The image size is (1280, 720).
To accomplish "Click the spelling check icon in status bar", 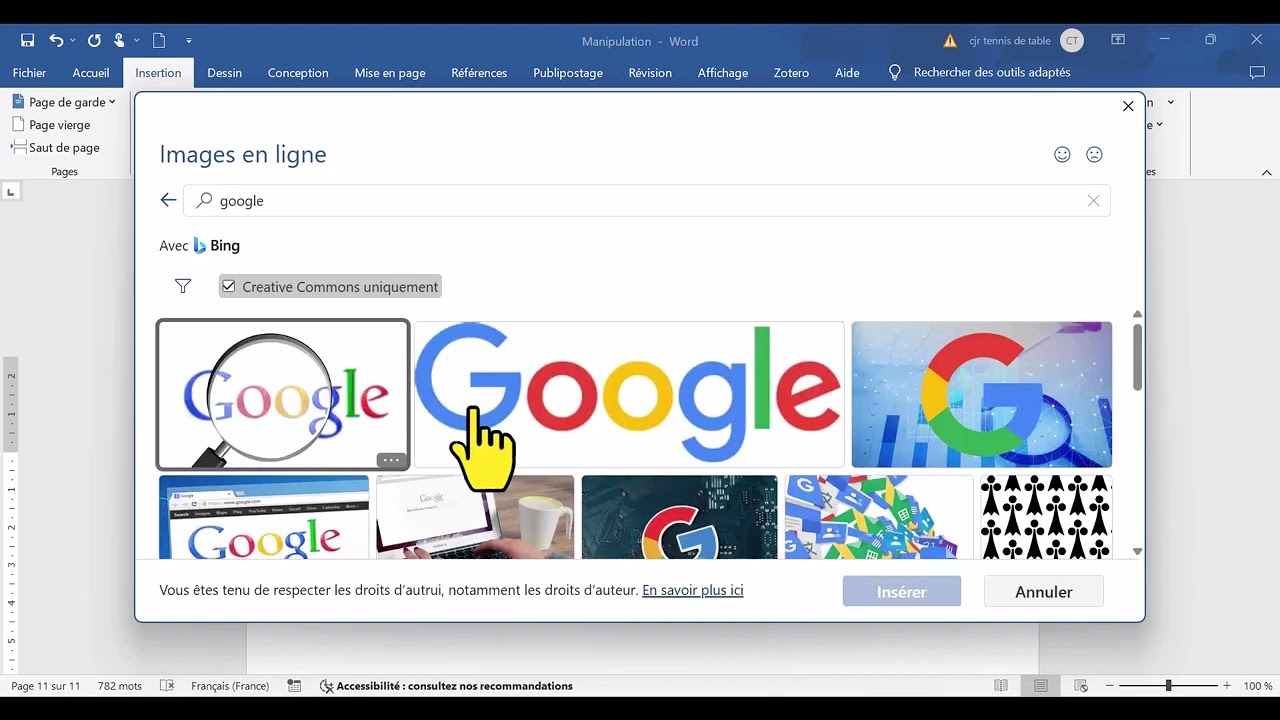I will [x=167, y=686].
